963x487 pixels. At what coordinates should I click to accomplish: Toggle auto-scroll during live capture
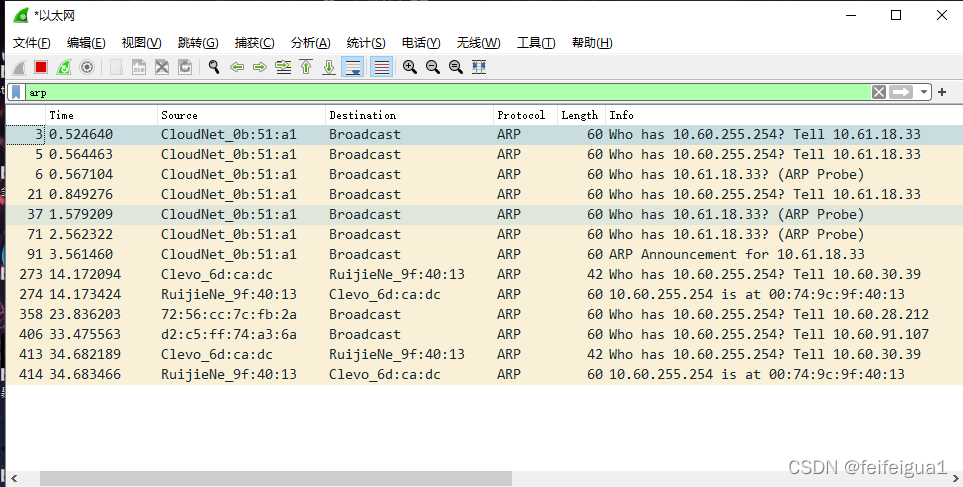(x=353, y=67)
